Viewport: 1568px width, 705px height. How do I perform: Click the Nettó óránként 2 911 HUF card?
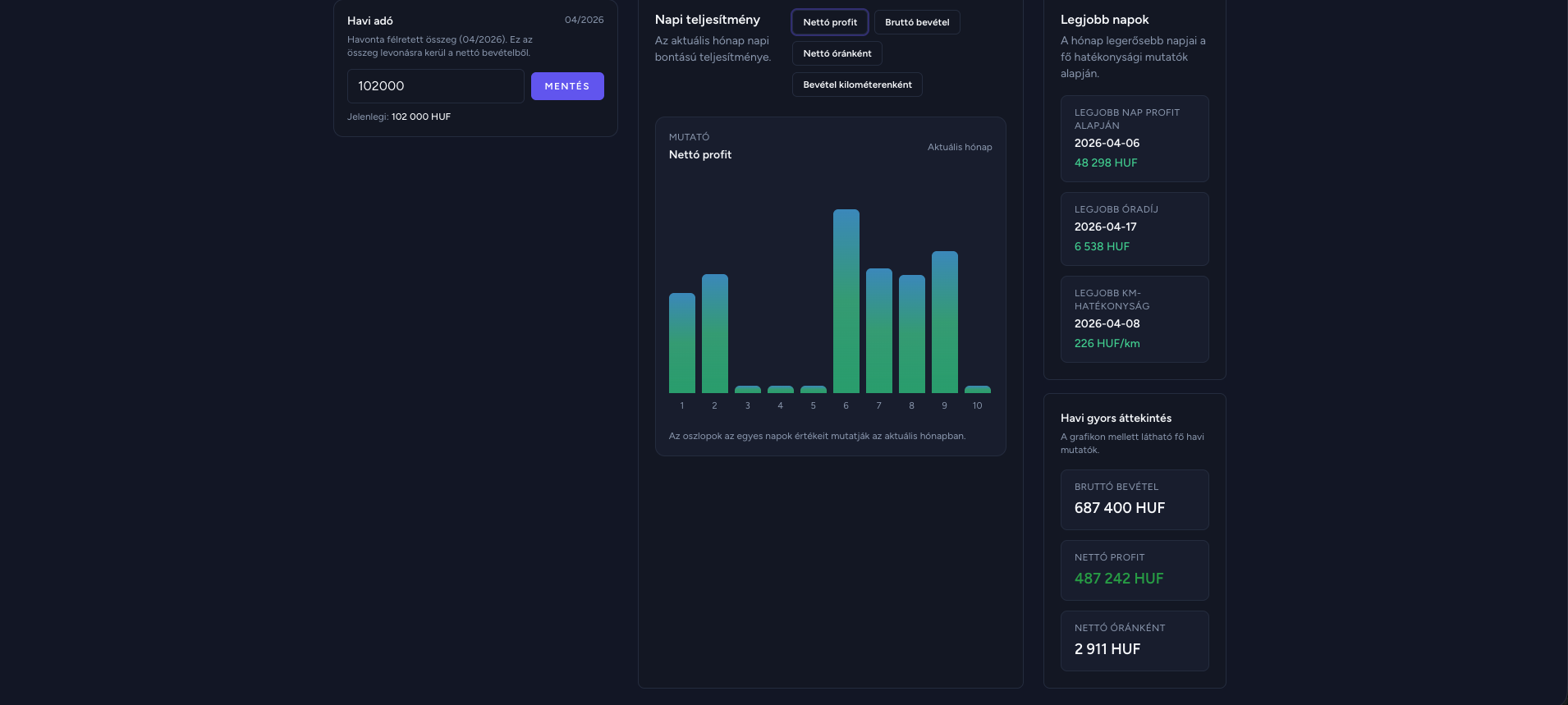1135,641
